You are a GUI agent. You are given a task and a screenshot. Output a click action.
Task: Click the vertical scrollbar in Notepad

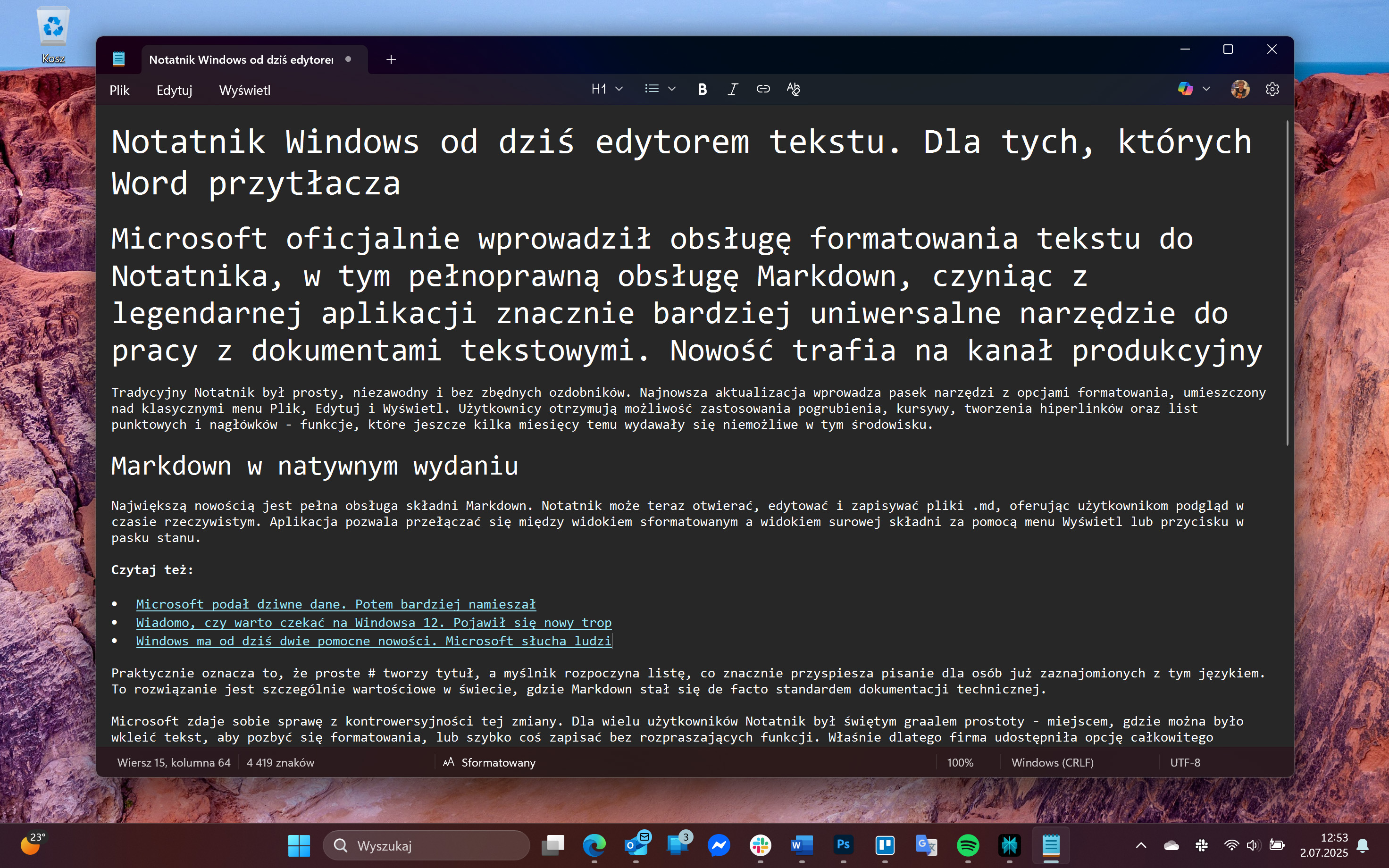point(1287,283)
